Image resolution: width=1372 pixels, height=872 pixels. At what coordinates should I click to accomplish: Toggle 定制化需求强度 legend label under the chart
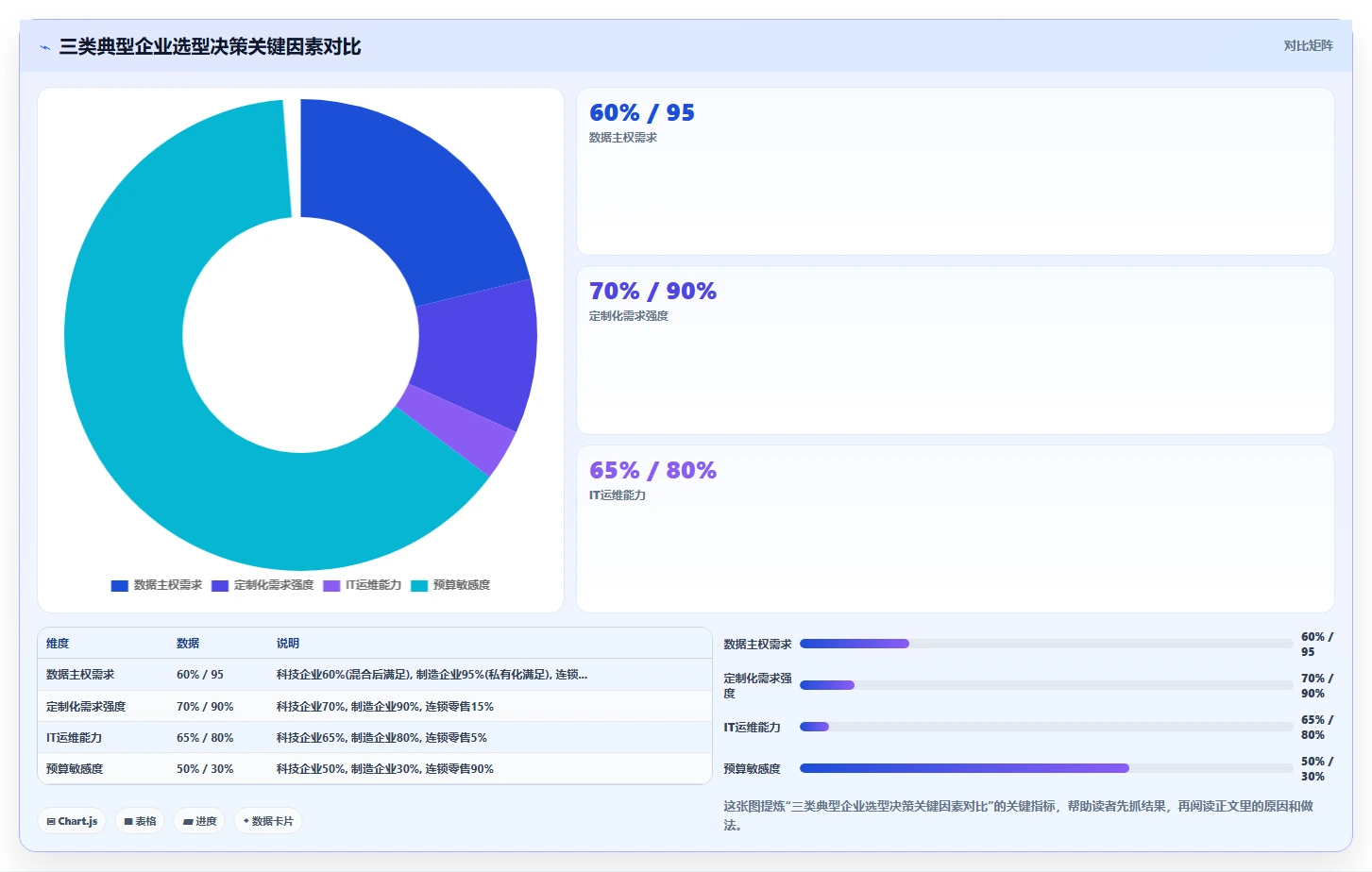coord(274,585)
